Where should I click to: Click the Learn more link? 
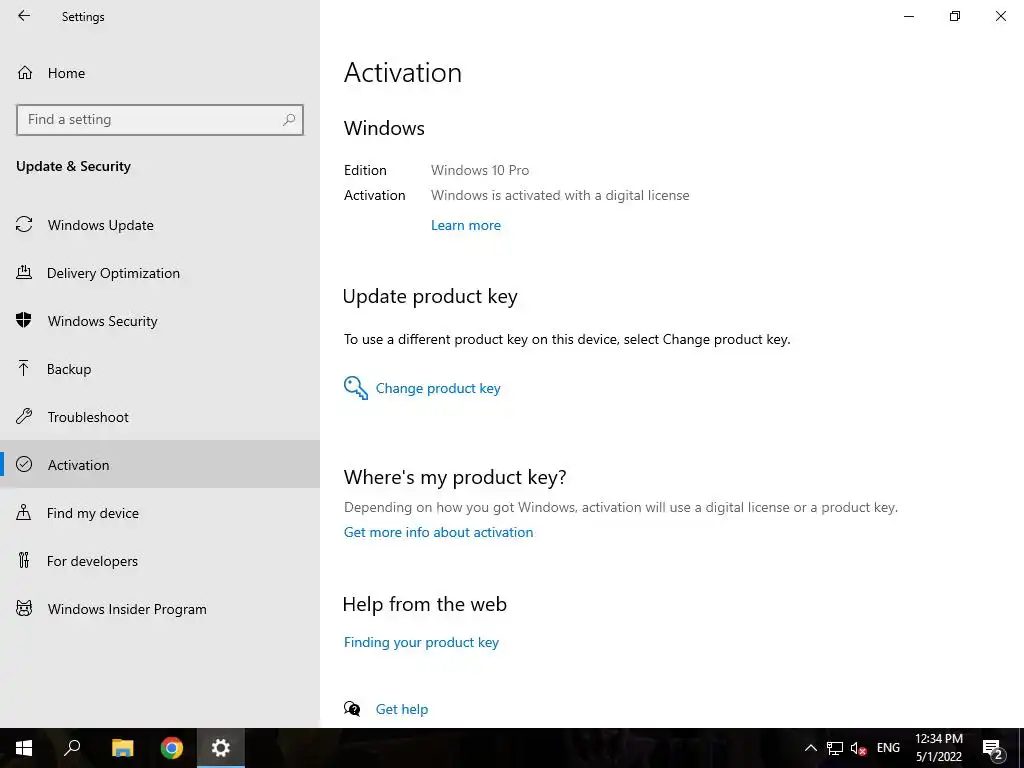point(466,225)
